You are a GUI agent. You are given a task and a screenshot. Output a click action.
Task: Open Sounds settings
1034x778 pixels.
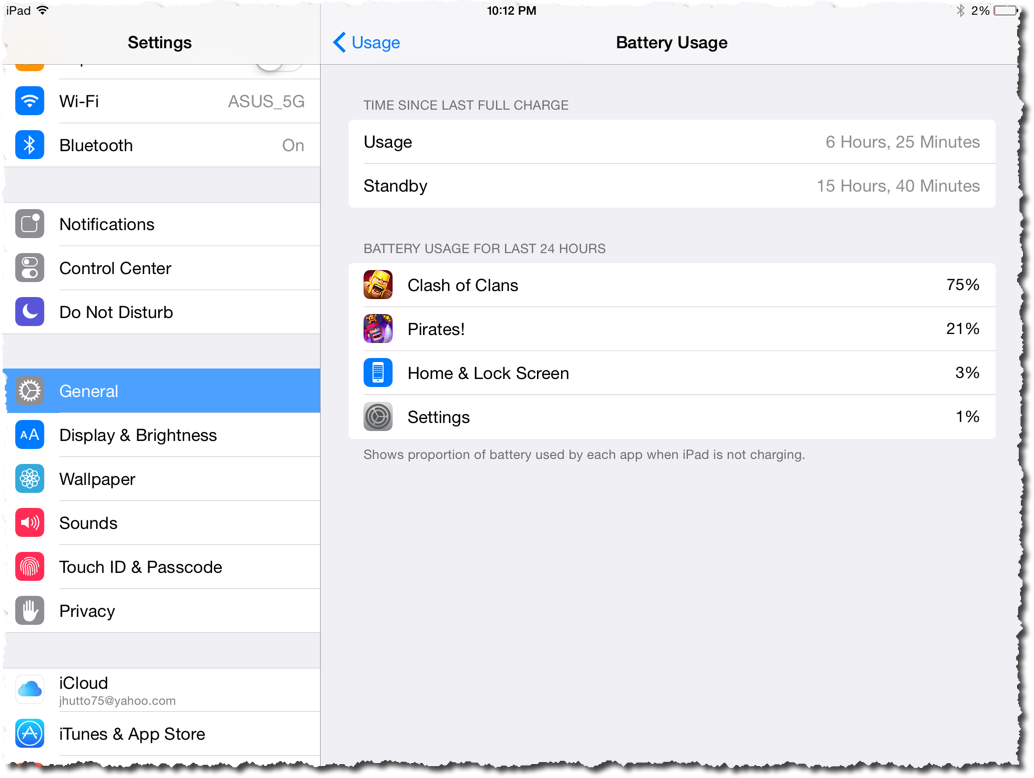tap(162, 523)
